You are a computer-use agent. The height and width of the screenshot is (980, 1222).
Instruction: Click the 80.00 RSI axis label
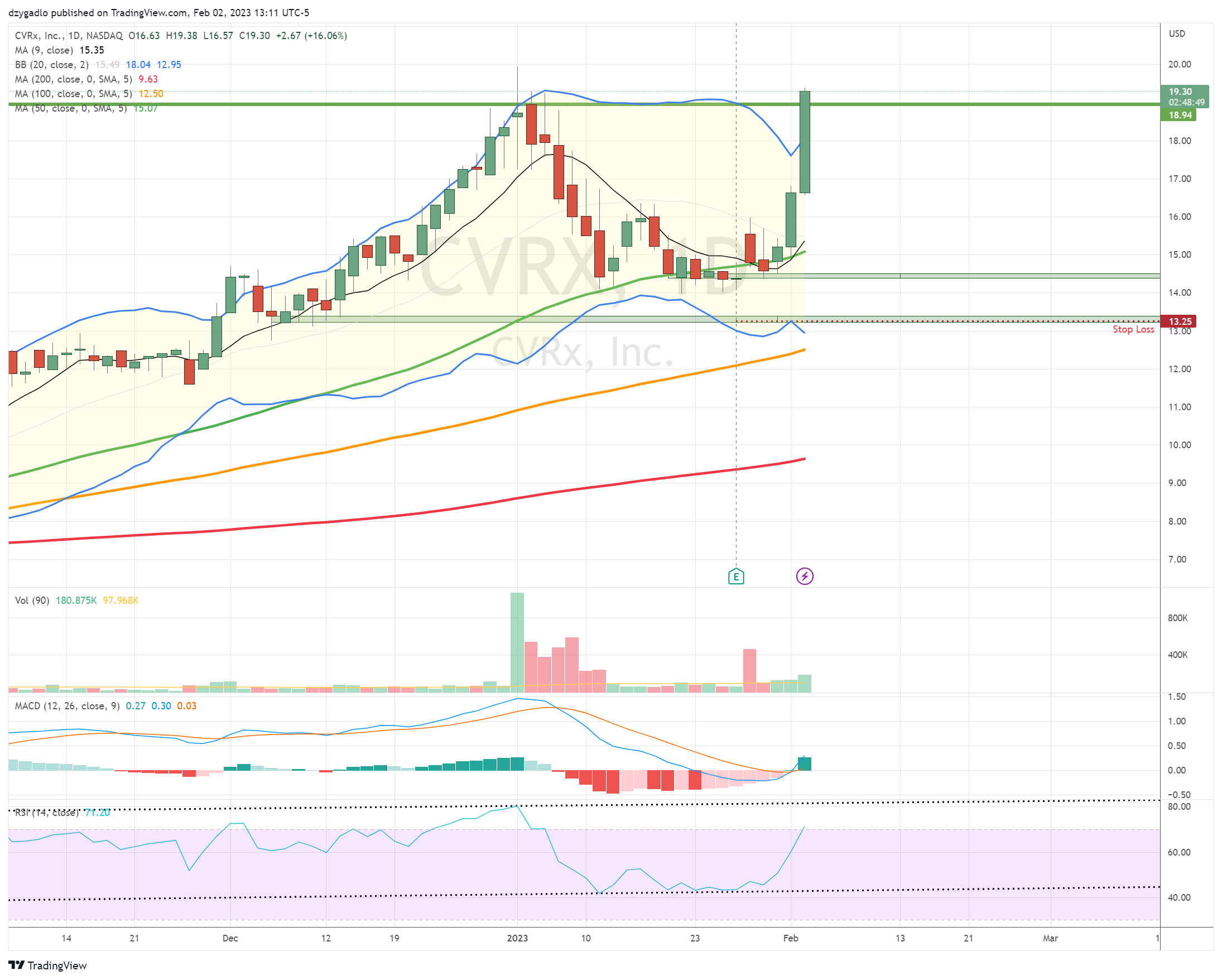pos(1179,806)
